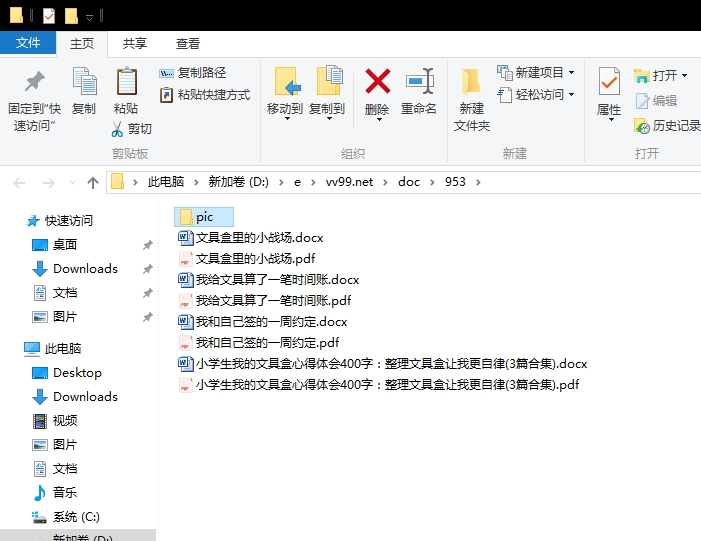Select This PC (此电脑) in the sidebar
Screen dimensions: 701x541
click(x=53, y=348)
